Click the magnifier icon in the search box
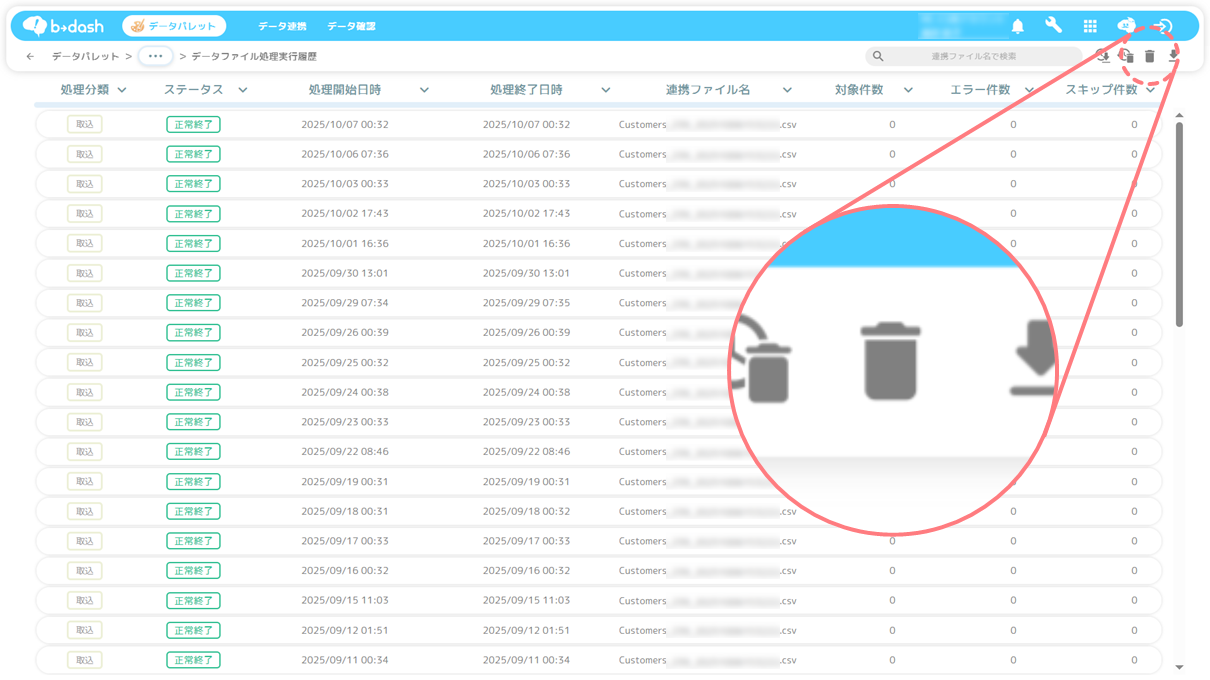 (x=878, y=57)
